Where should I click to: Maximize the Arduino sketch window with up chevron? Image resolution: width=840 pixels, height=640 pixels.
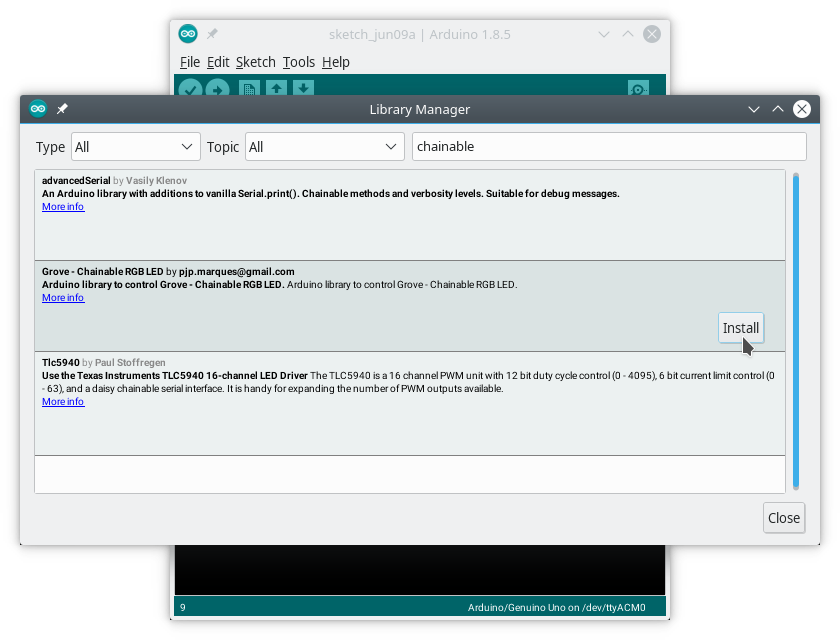(x=628, y=34)
